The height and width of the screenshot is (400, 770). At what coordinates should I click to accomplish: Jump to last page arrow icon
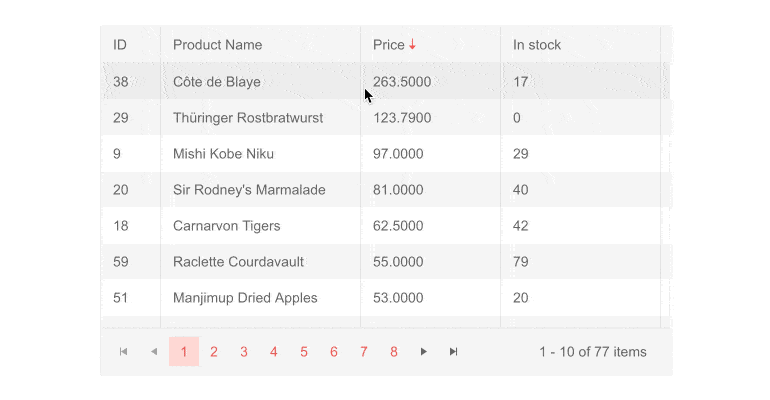pos(453,351)
